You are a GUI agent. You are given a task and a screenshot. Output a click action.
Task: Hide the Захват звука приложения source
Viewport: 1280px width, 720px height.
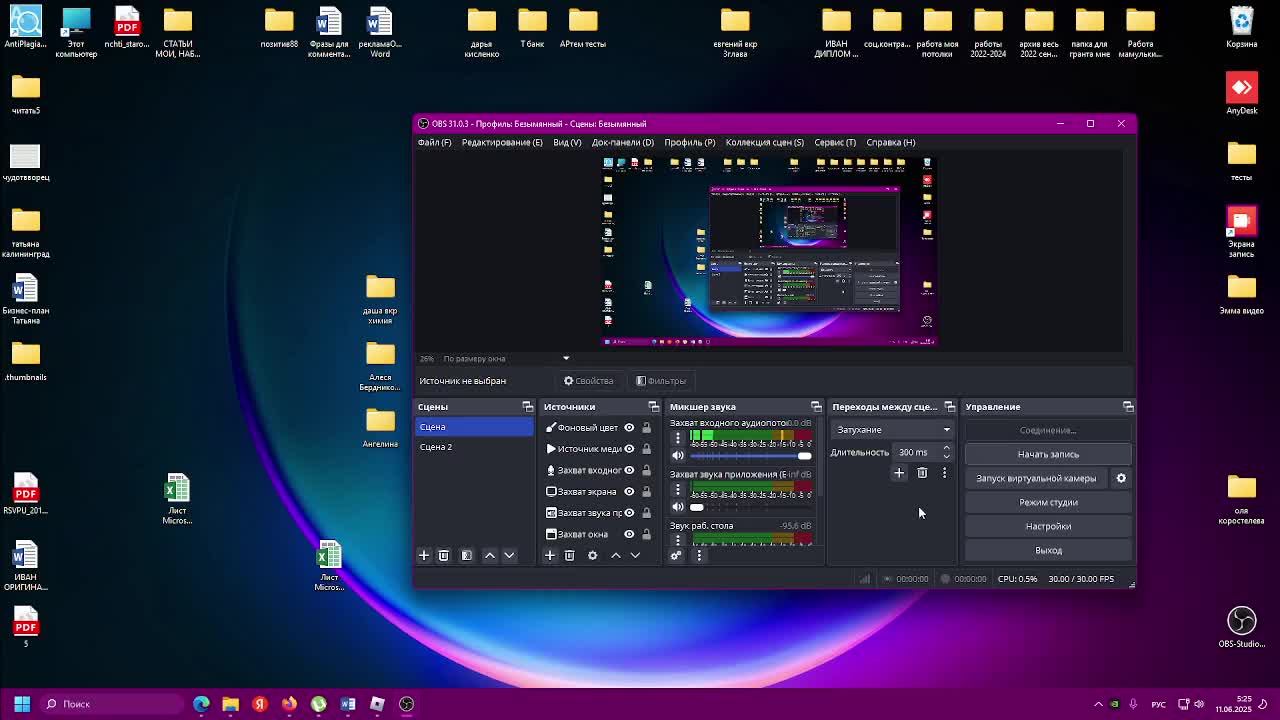[629, 513]
